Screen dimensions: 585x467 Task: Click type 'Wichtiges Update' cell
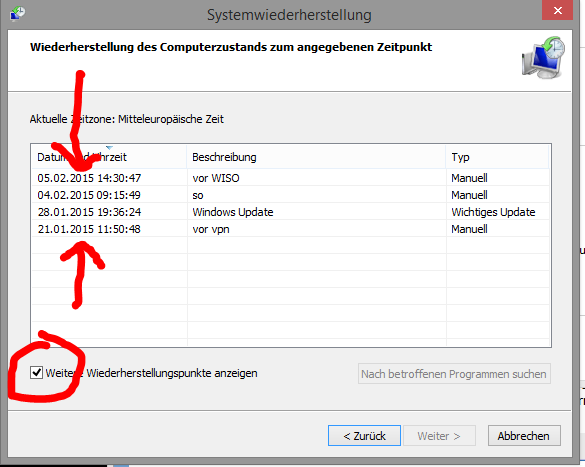coord(493,212)
